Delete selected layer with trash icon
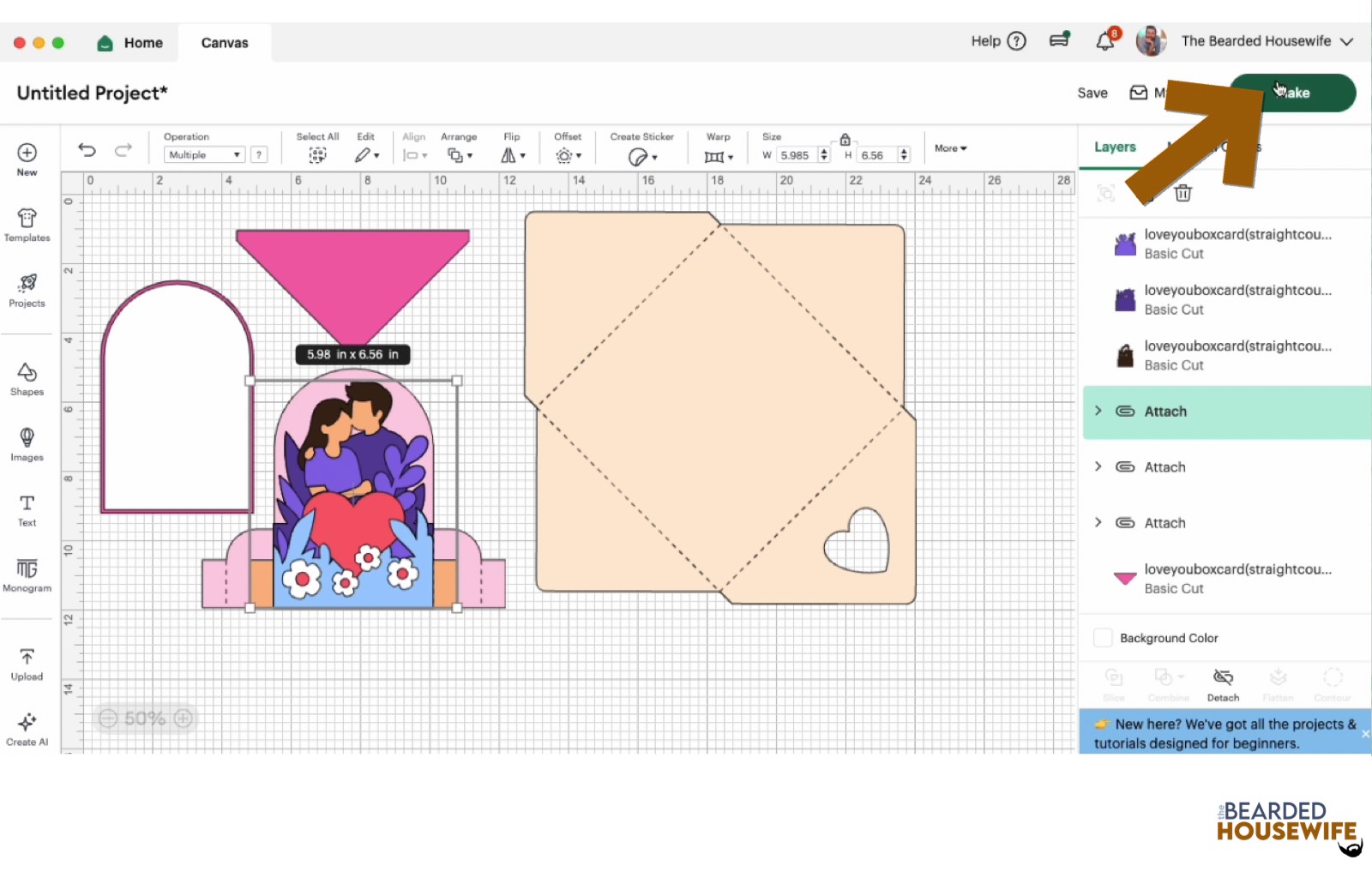This screenshot has height=872, width=1372. (1182, 193)
